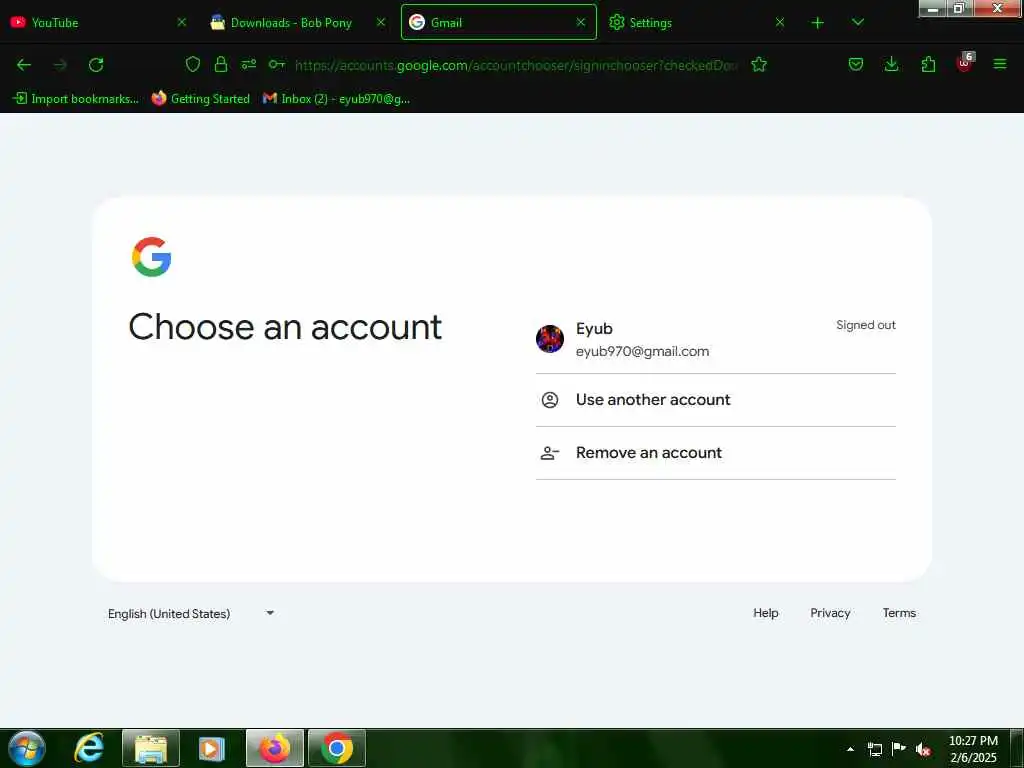
Task: Open Windows Media Player from taskbar
Action: pyautogui.click(x=211, y=748)
